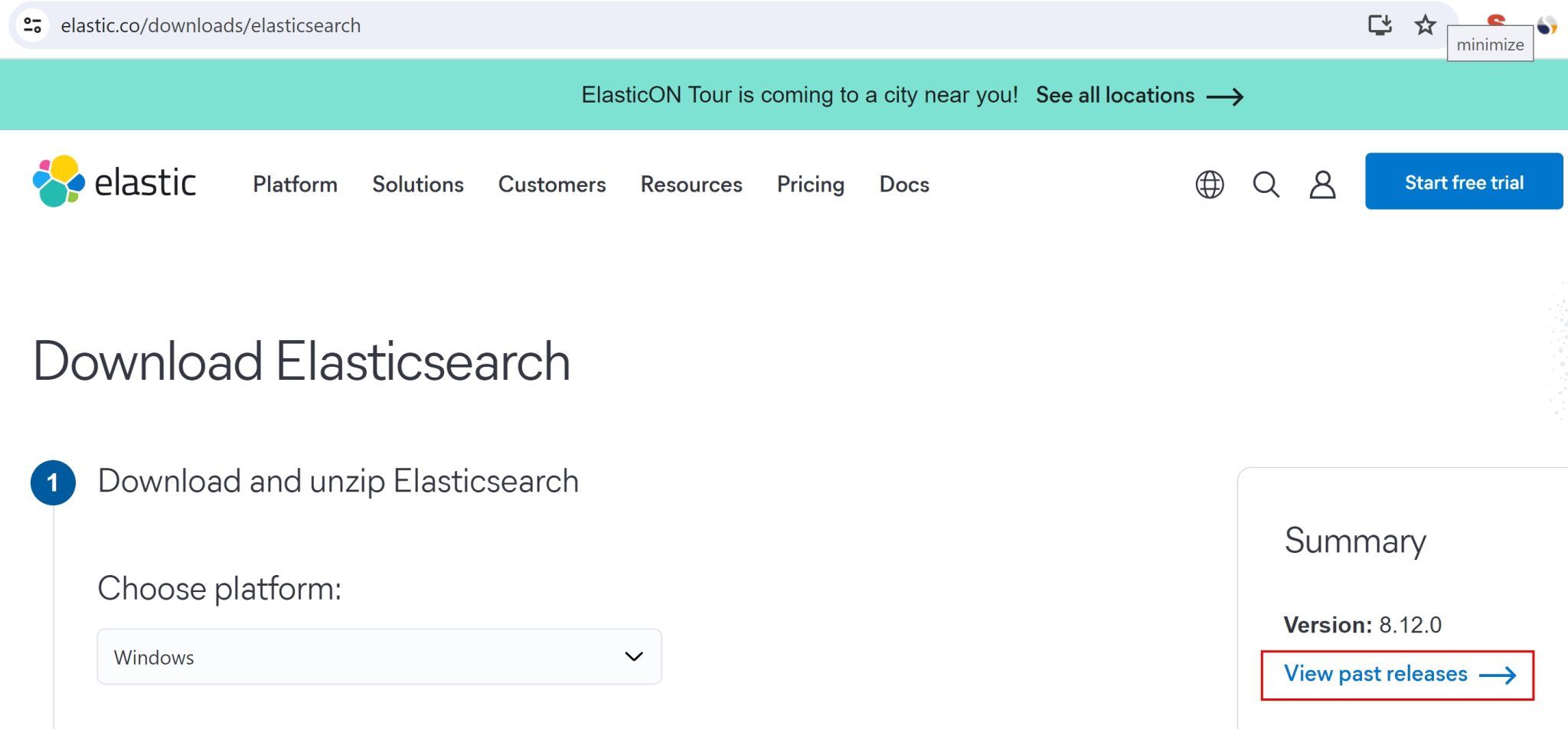Click the install site icon in address bar
This screenshot has width=1568, height=729.
1380,25
